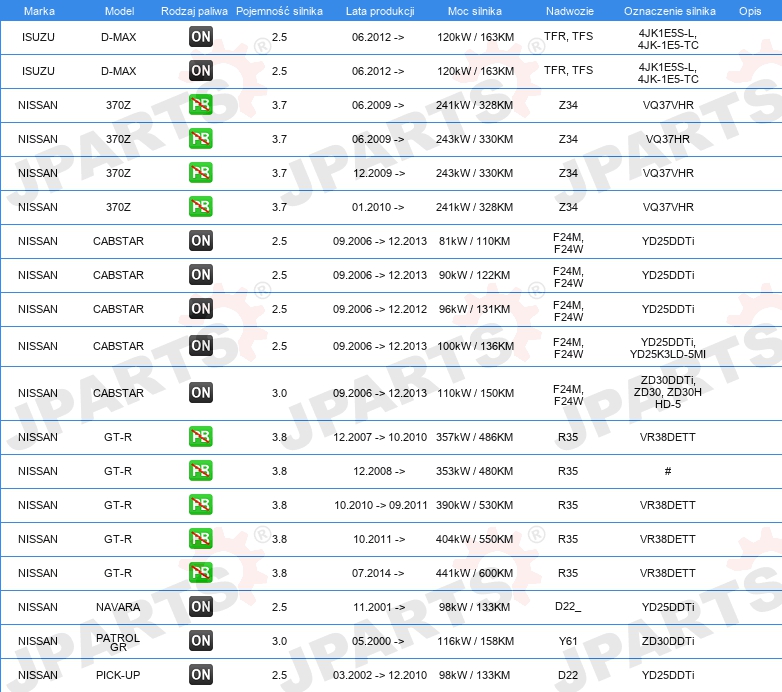Click PB icon for 370Z 01.2010 row
Viewport: 782px width, 692px height.
pos(200,207)
